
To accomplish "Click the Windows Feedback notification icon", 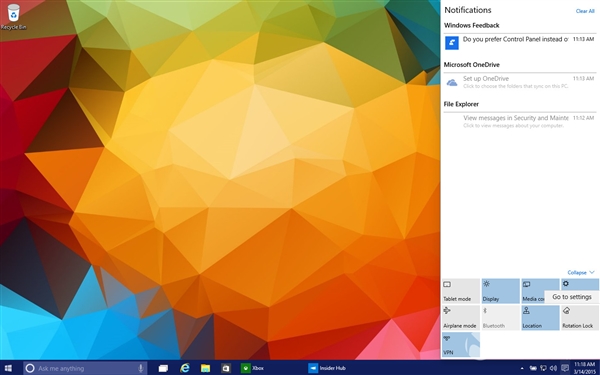I will click(452, 42).
